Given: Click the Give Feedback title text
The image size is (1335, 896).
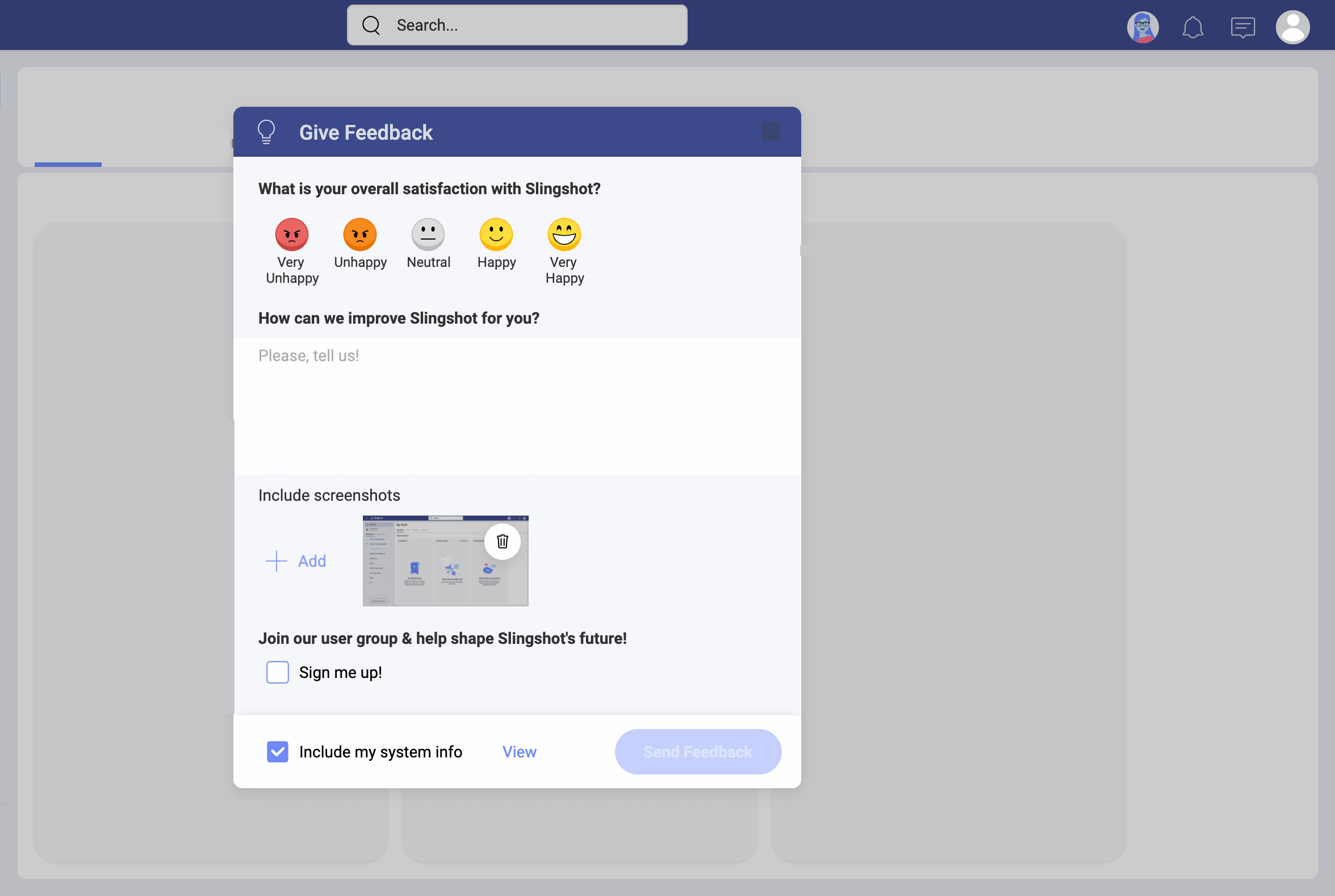Looking at the screenshot, I should pyautogui.click(x=366, y=132).
